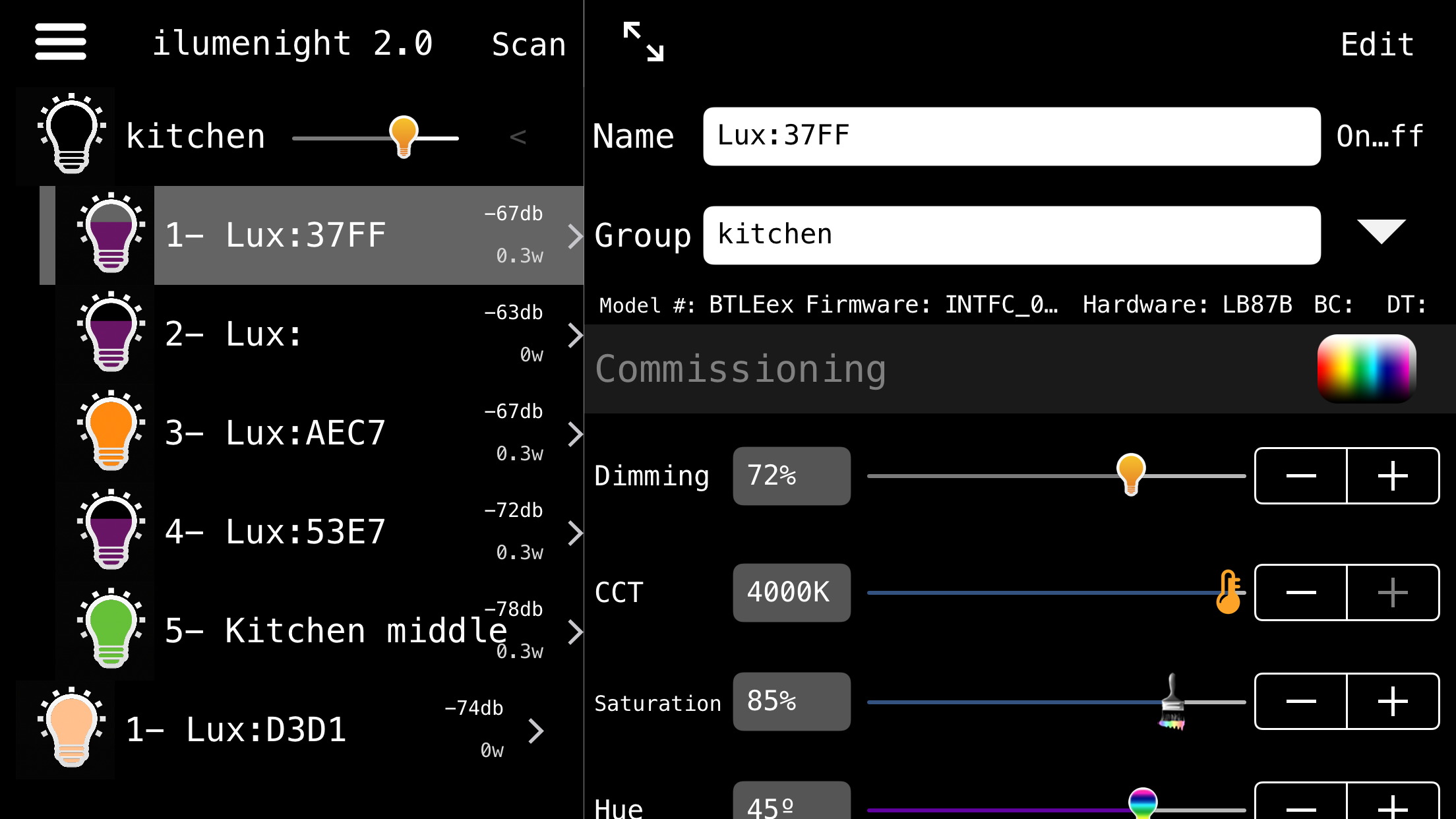This screenshot has height=819, width=1456.
Task: Increase Saturation with the plus button
Action: (x=1393, y=701)
